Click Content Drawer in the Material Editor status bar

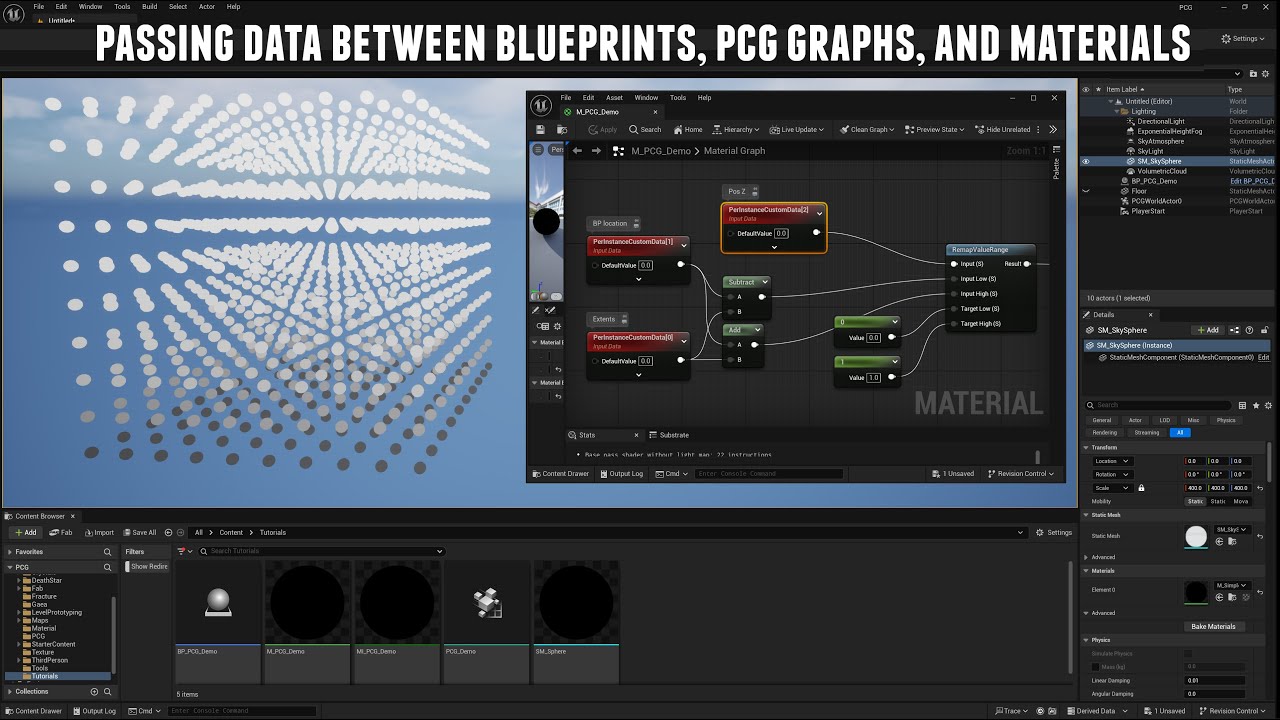point(560,474)
